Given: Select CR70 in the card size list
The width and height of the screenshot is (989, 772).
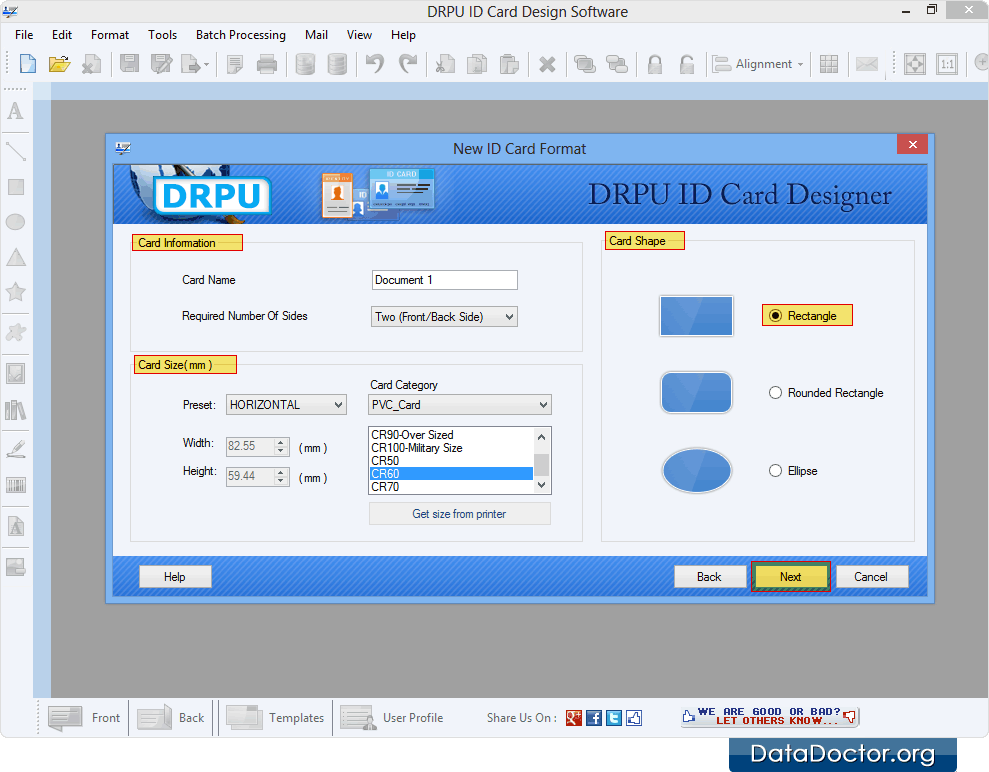Looking at the screenshot, I should 451,487.
